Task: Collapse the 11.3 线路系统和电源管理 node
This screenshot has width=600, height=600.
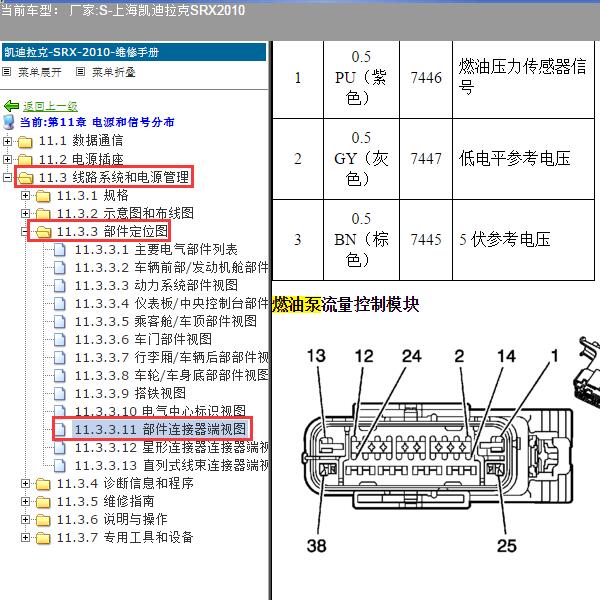Action: click(x=7, y=177)
